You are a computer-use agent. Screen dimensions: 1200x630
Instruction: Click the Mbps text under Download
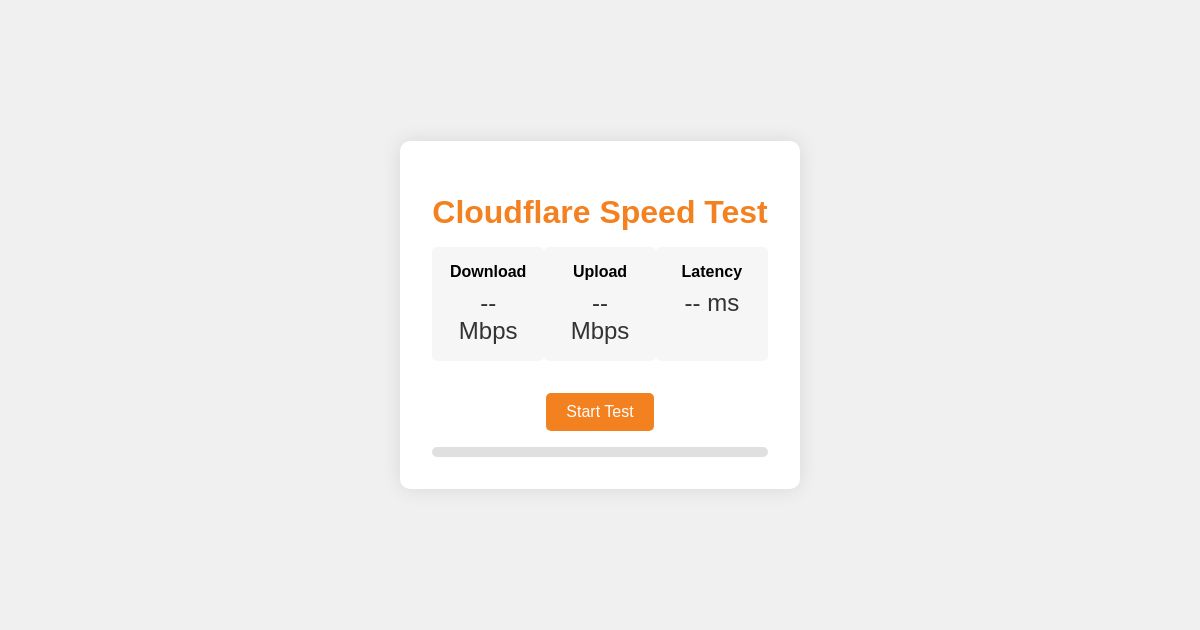[x=488, y=331]
